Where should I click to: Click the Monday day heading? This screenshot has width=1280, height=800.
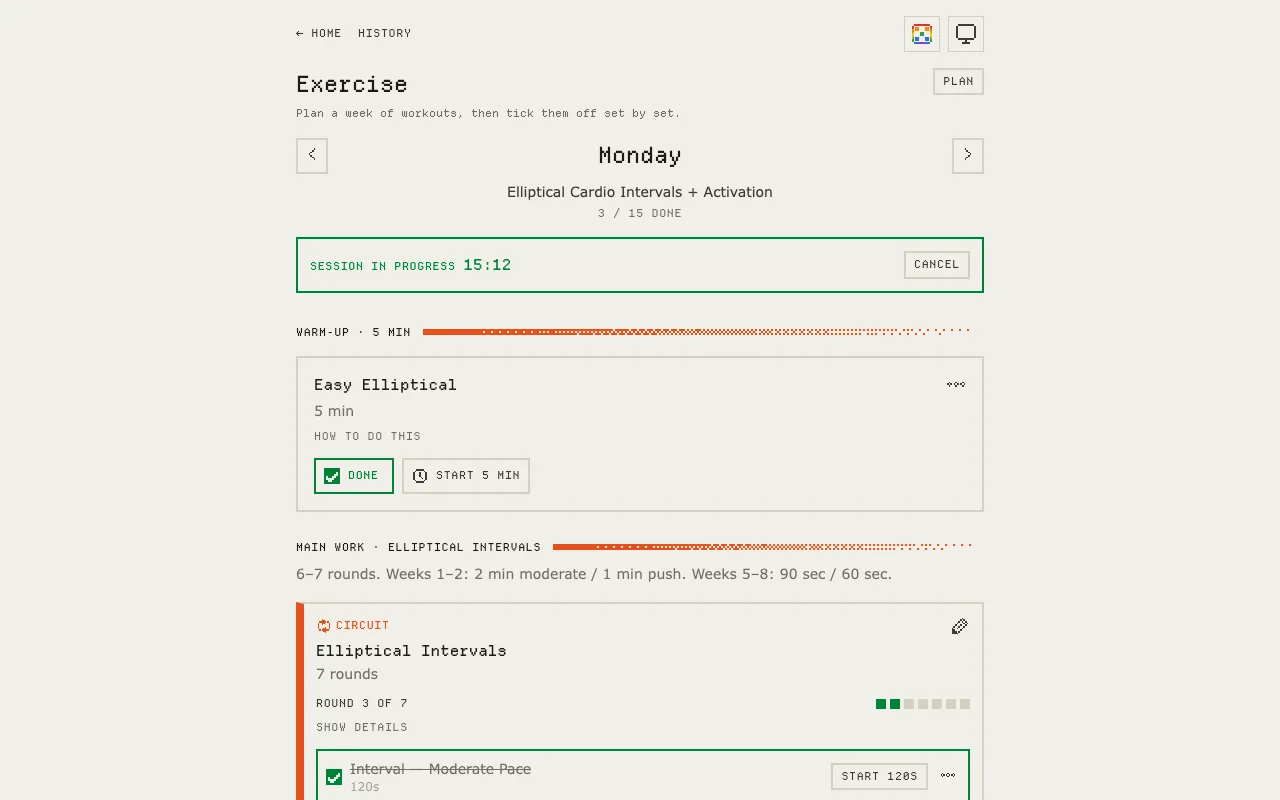point(640,156)
